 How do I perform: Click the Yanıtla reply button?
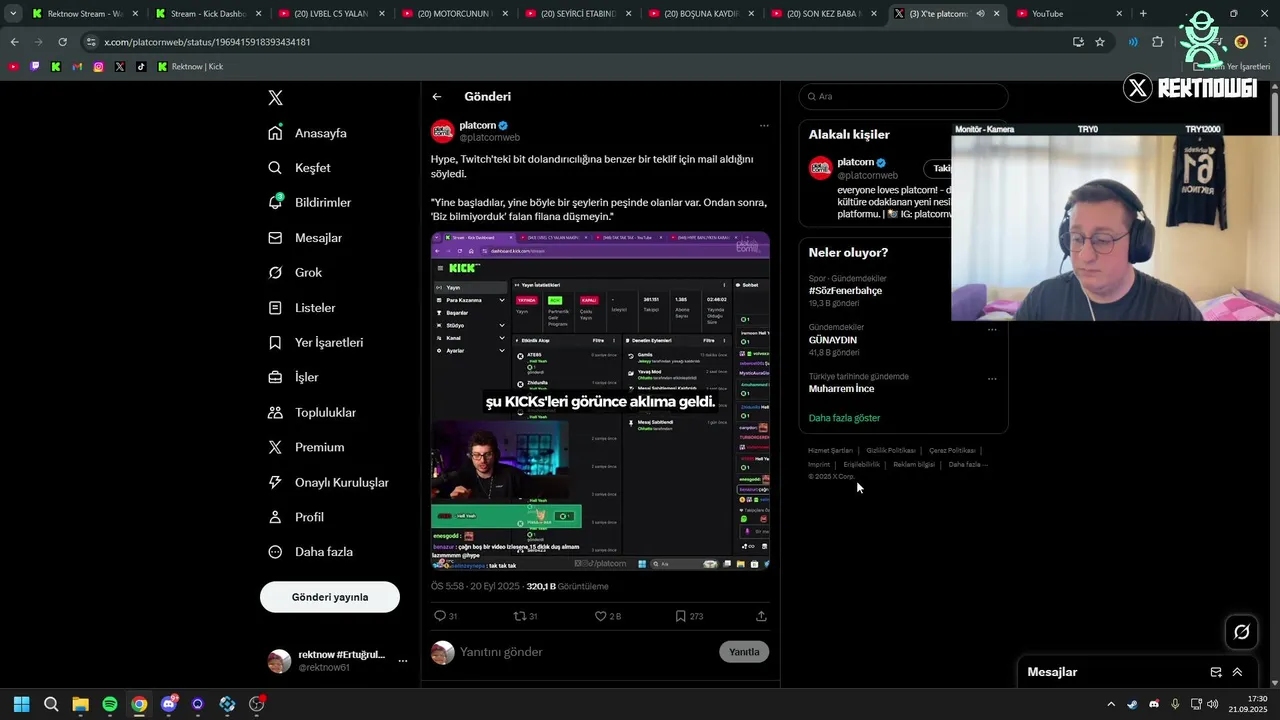pos(744,652)
